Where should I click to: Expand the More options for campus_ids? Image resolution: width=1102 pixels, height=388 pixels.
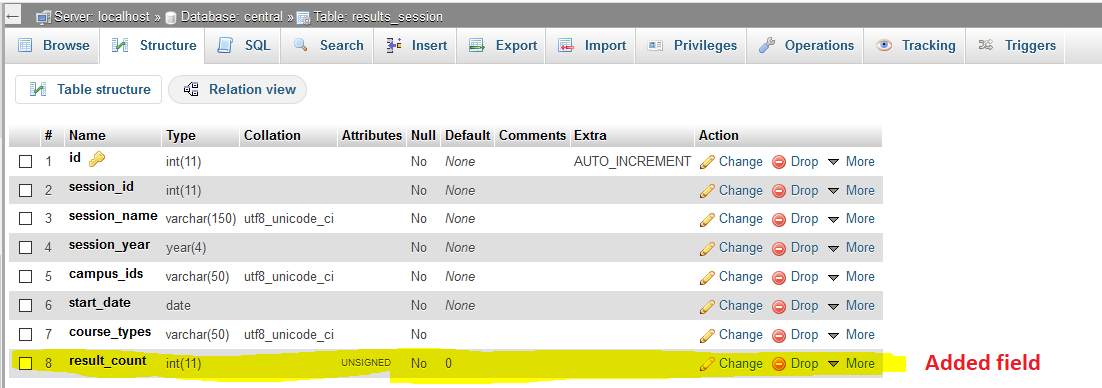point(851,277)
